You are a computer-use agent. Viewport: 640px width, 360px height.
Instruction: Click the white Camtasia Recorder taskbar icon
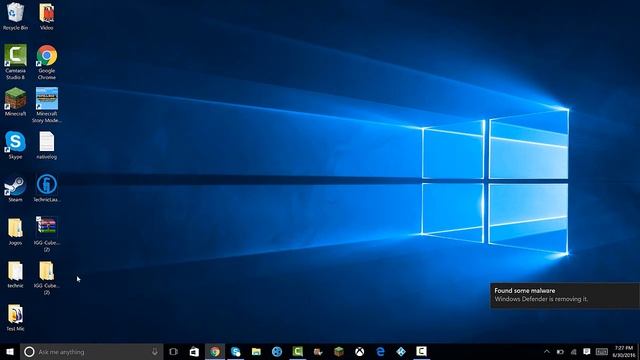pyautogui.click(x=422, y=351)
